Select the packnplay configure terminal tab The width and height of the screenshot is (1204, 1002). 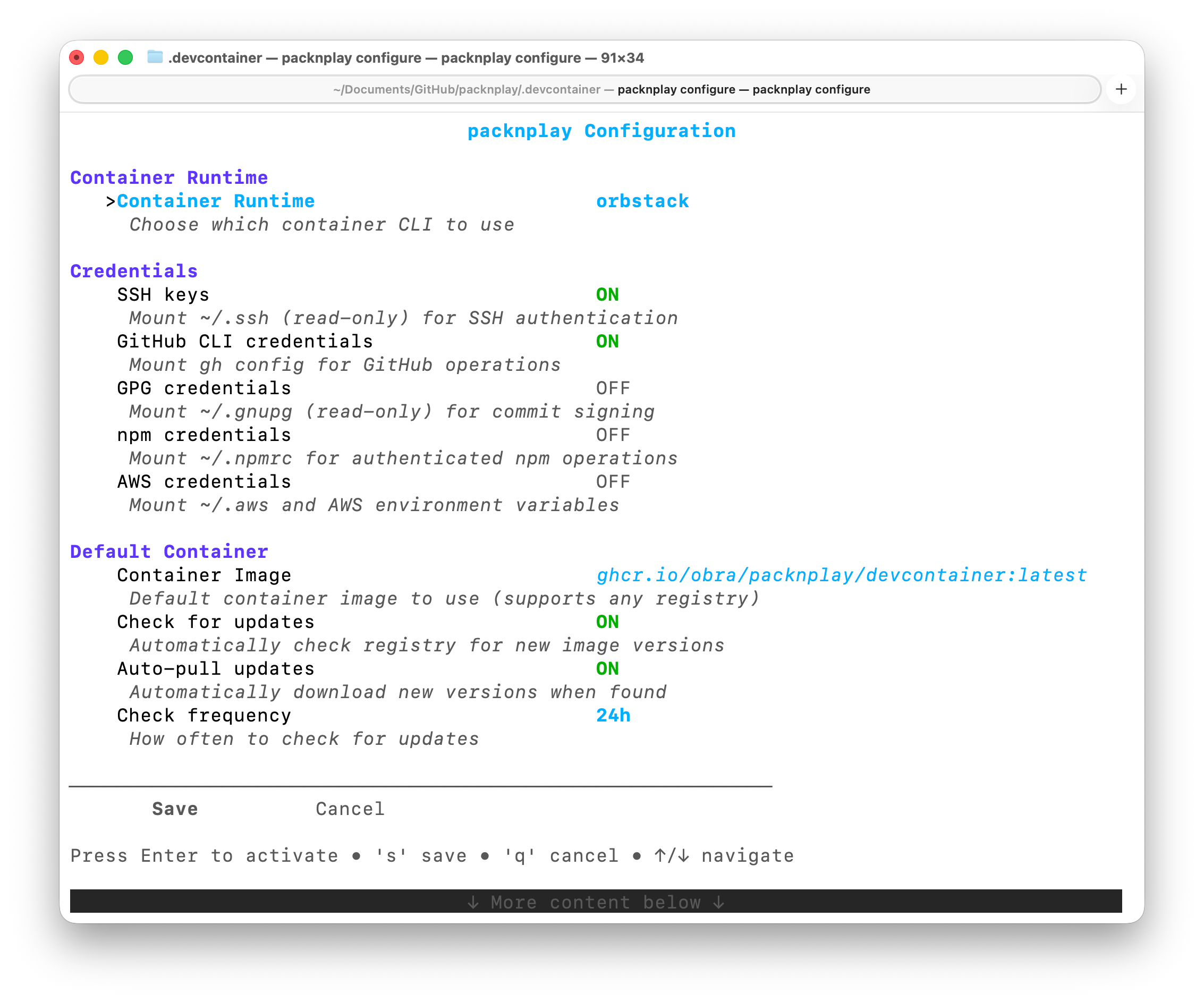[x=584, y=89]
